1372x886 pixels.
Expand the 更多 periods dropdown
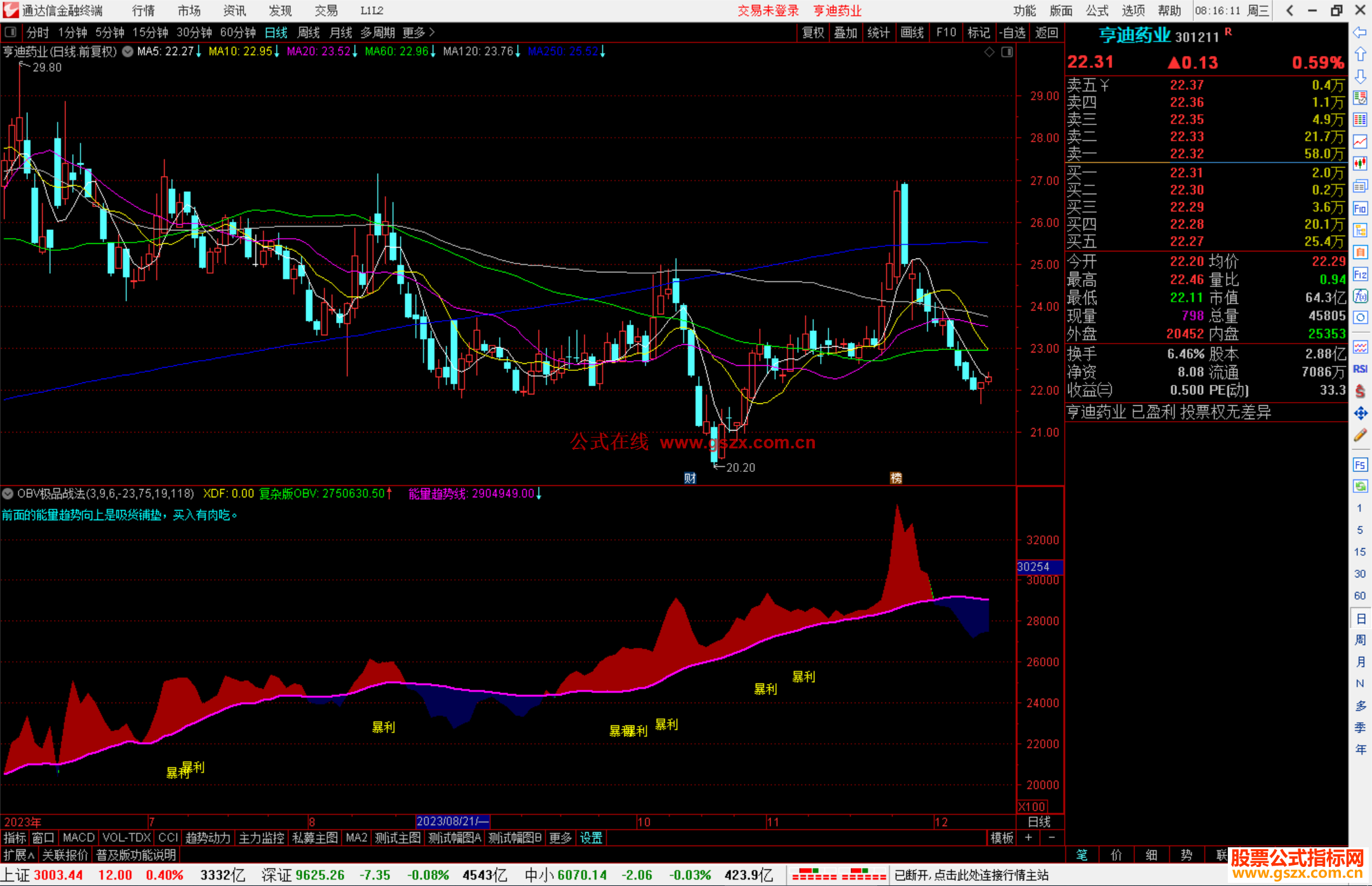click(x=419, y=32)
